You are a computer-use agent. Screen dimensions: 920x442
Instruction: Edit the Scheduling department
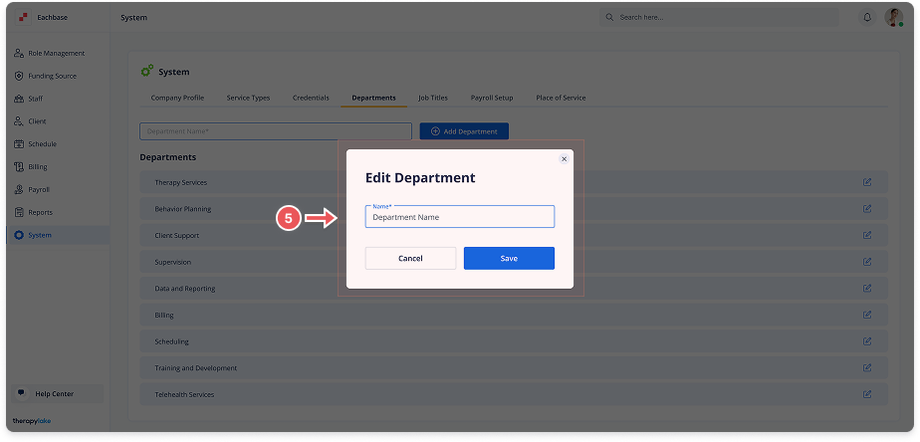click(x=867, y=341)
